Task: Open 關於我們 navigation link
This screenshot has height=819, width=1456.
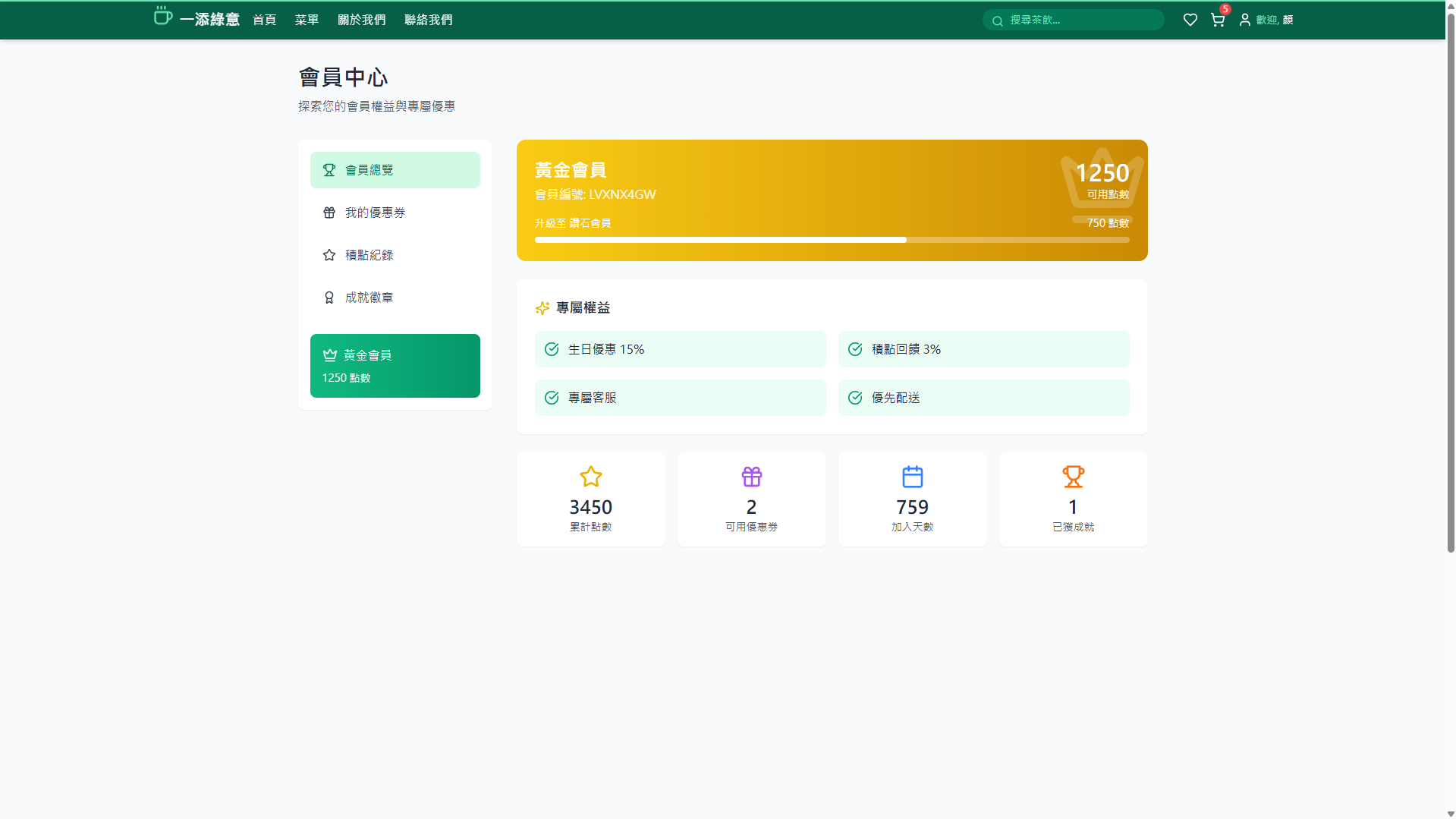Action: coord(361,20)
